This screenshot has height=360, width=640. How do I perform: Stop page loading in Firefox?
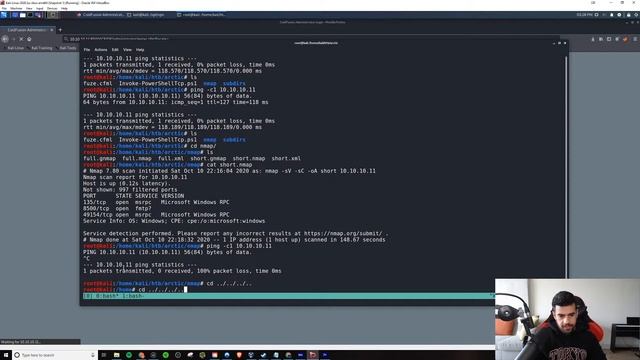(x=21, y=39)
